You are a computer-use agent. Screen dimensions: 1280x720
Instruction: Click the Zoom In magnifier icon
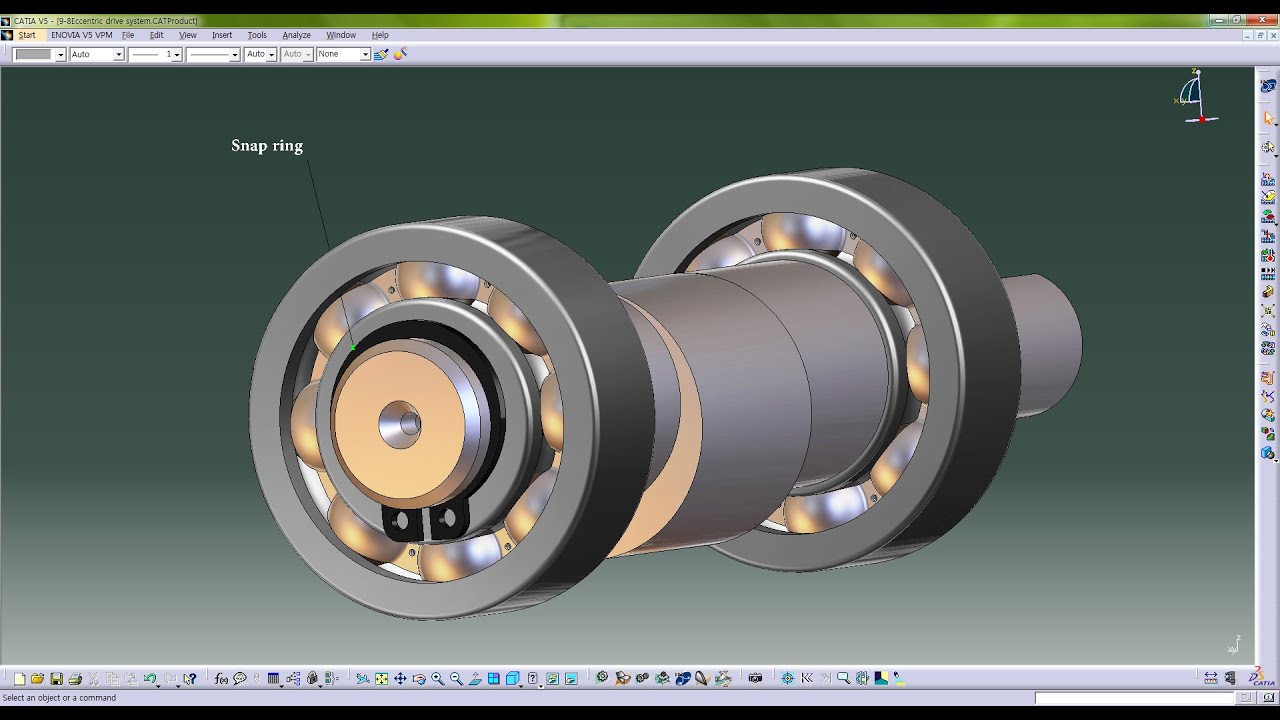(438, 679)
